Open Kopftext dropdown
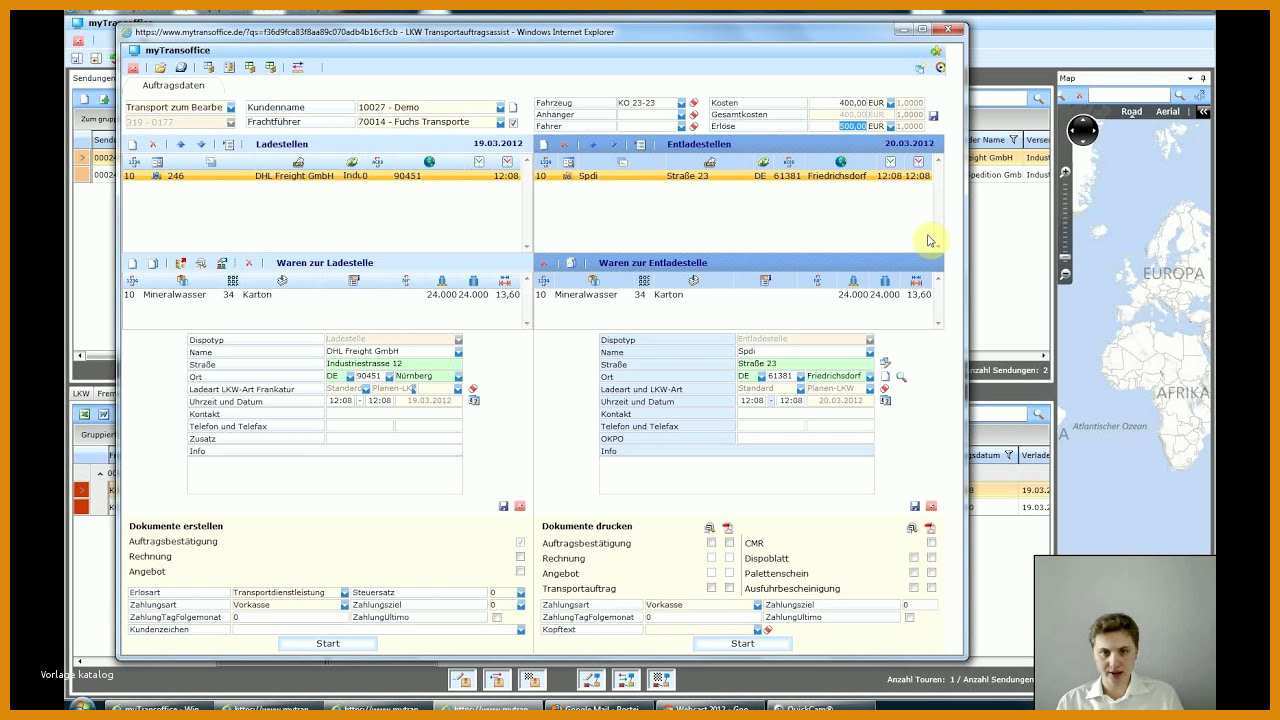Viewport: 1280px width, 720px height. pyautogui.click(x=758, y=629)
